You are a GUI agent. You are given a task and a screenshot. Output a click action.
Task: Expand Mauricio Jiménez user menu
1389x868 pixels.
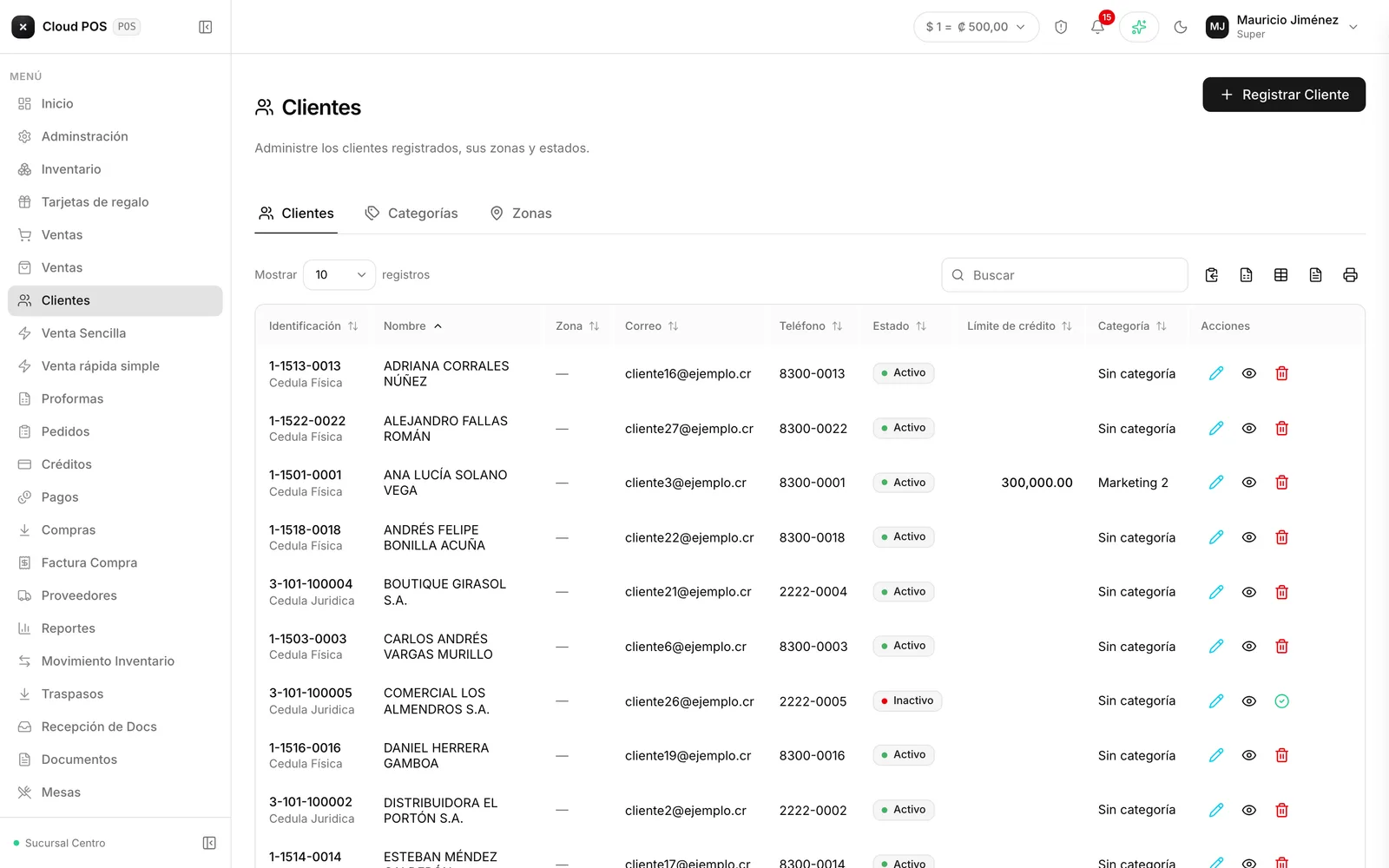[1282, 27]
